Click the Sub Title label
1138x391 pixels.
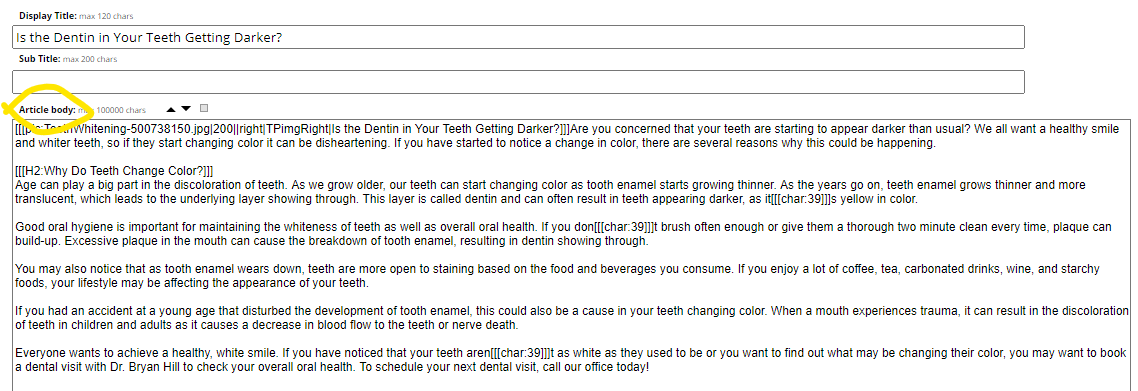[39, 59]
